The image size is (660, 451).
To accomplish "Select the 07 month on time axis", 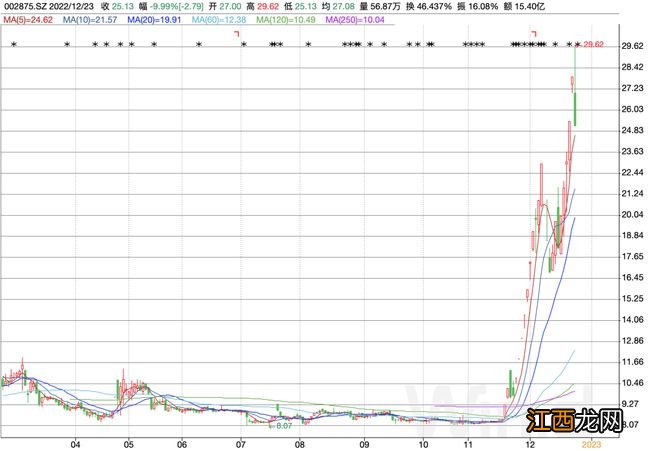I will (241, 442).
